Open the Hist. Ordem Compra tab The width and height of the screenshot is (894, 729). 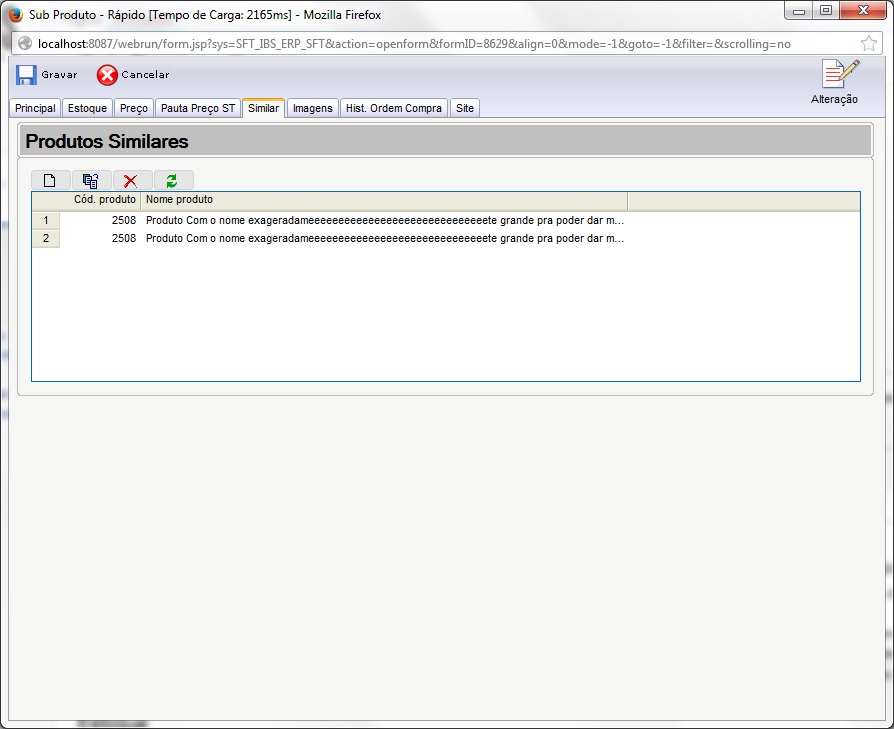click(x=393, y=108)
